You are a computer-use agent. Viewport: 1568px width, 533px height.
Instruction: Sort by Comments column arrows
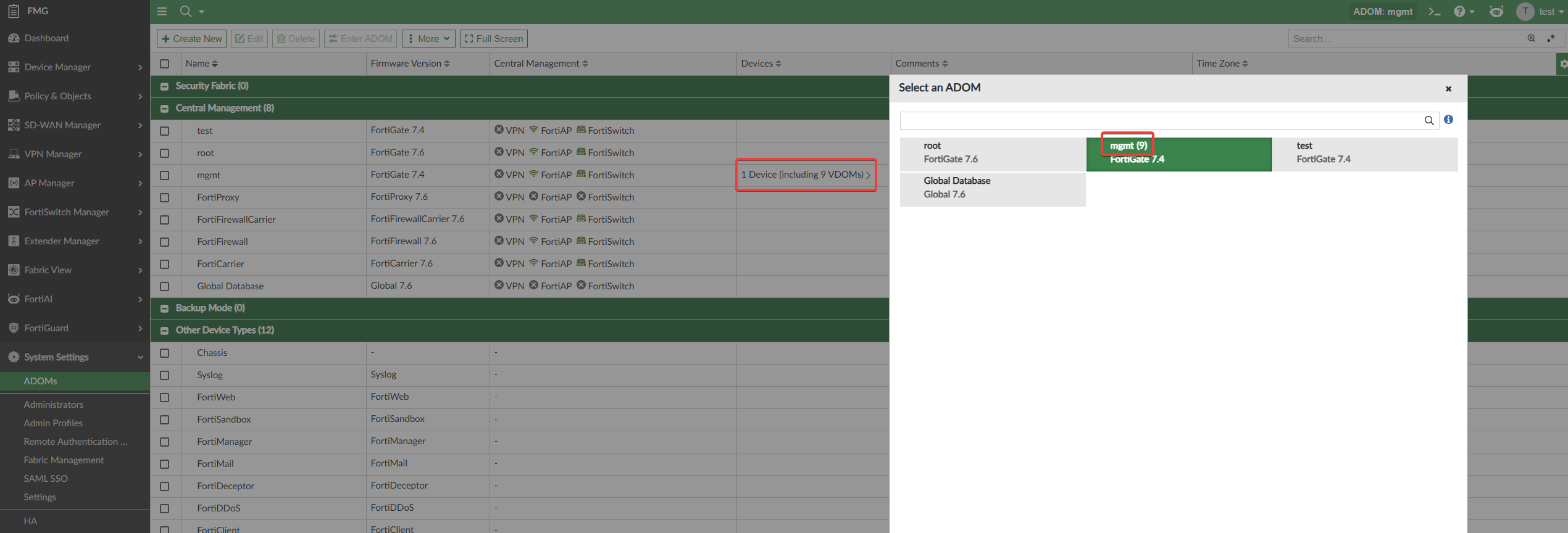coord(945,64)
